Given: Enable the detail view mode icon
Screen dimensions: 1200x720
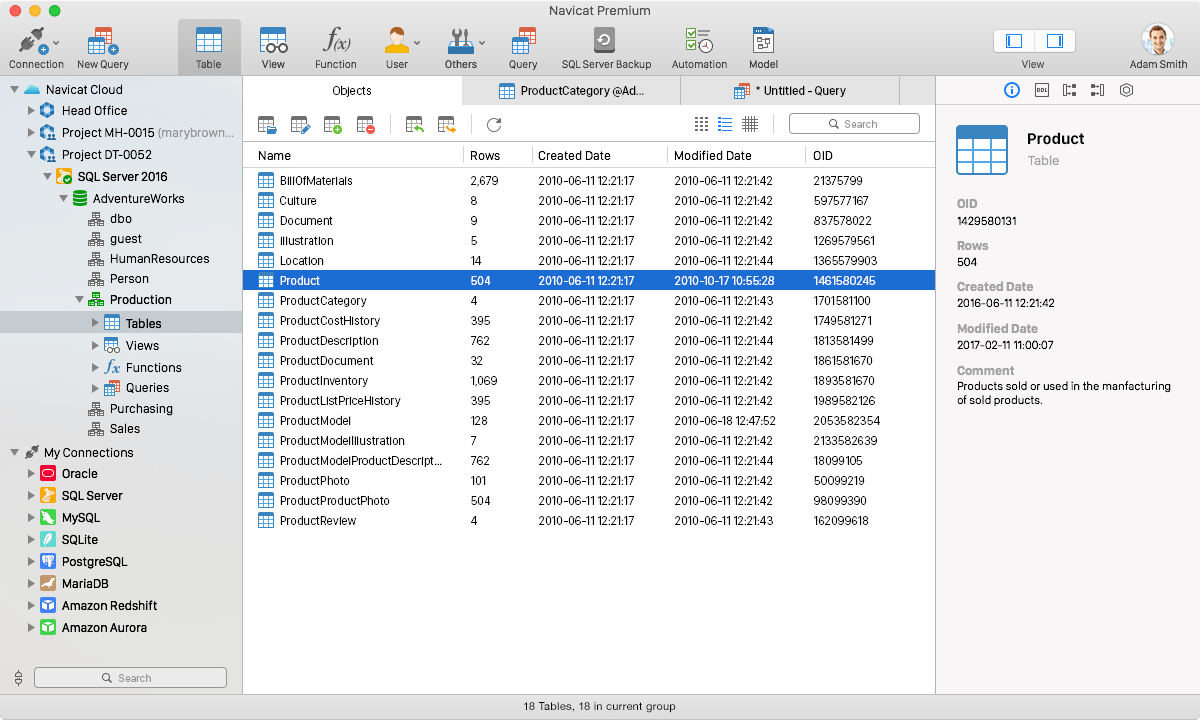Looking at the screenshot, I should (725, 124).
